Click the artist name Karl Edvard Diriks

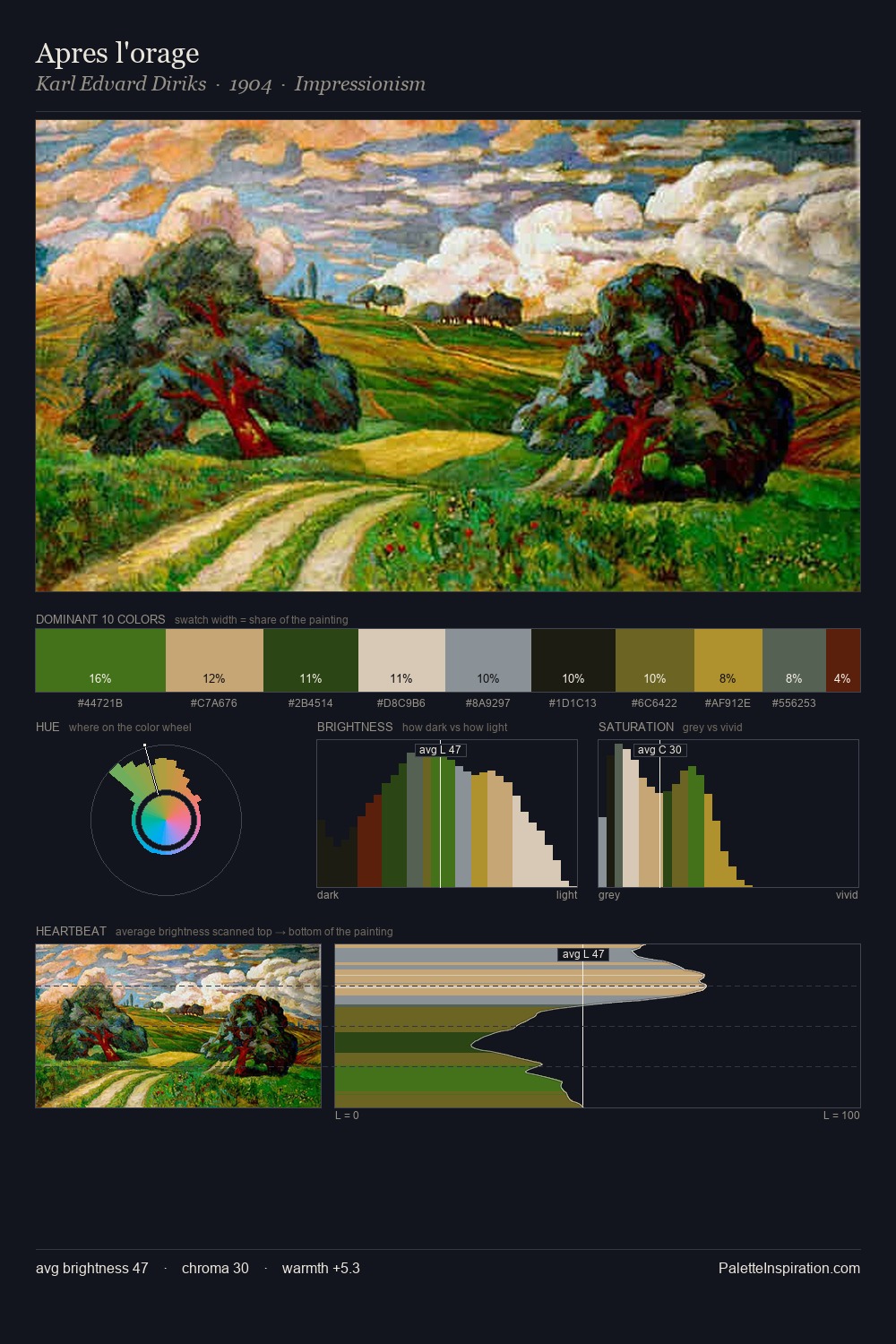(121, 84)
